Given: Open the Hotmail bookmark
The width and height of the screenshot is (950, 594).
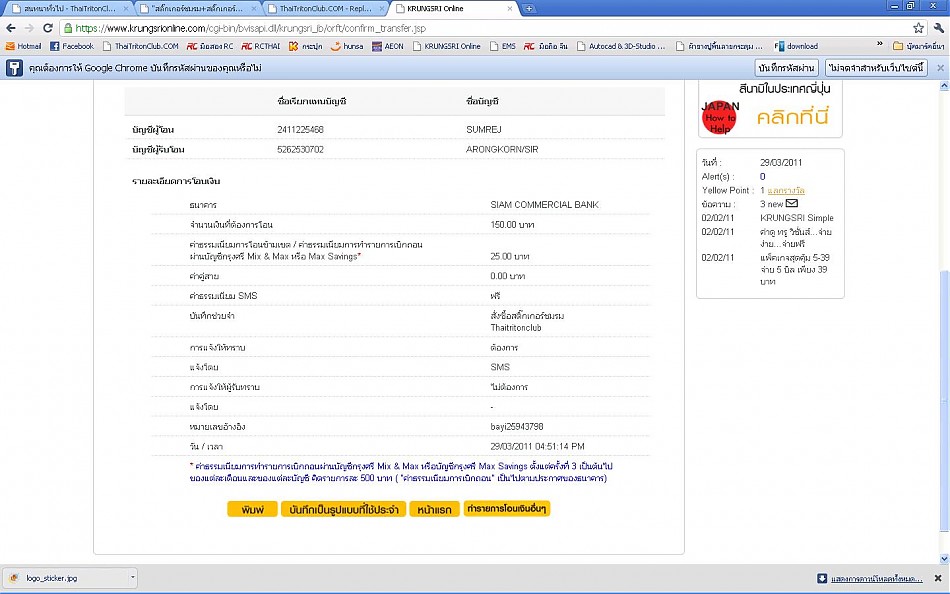Looking at the screenshot, I should coord(24,46).
